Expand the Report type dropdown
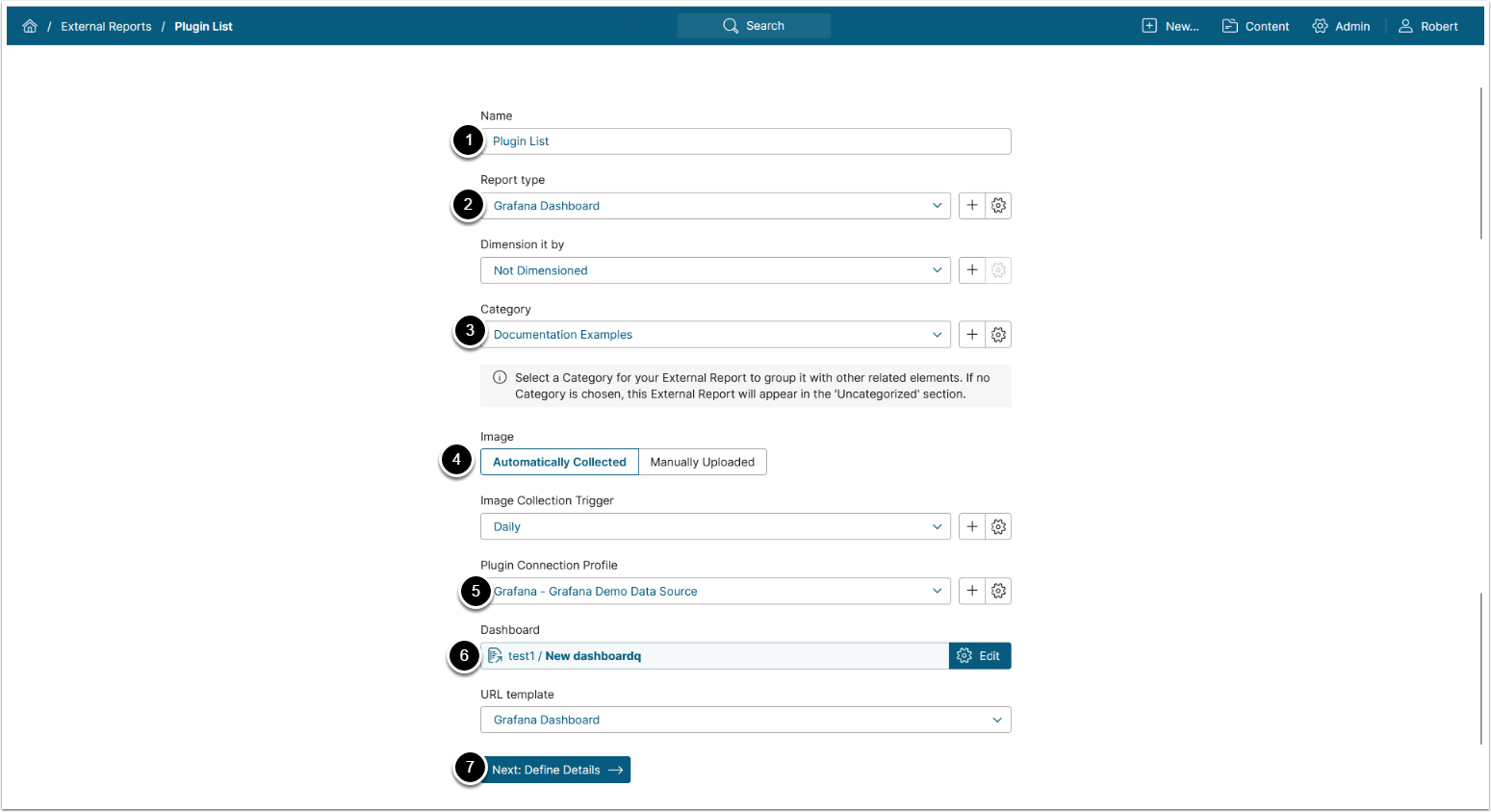Viewport: 1491px width, 812px height. coord(715,206)
